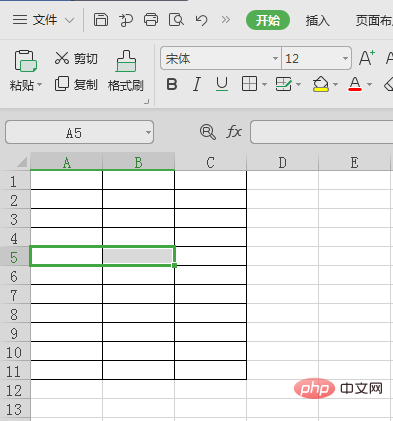The width and height of the screenshot is (393, 421).
Task: Click the eraser clear formatting icon
Action: pos(388,84)
